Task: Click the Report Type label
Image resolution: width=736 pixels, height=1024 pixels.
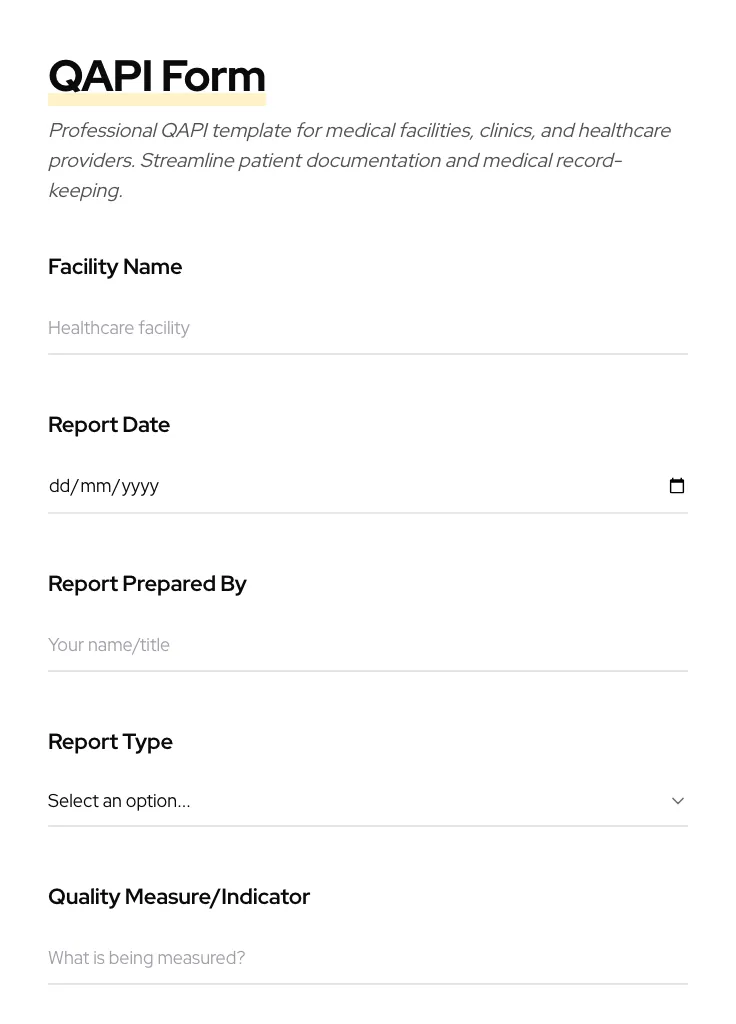Action: tap(110, 742)
